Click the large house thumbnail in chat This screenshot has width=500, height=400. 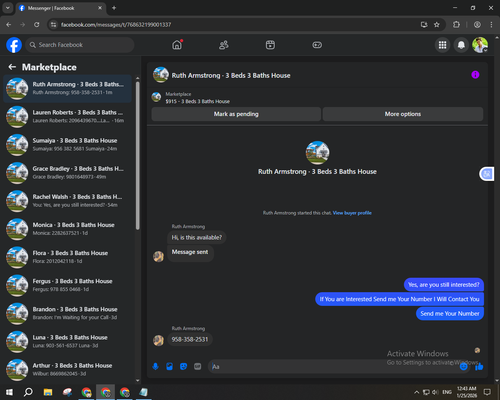317,153
